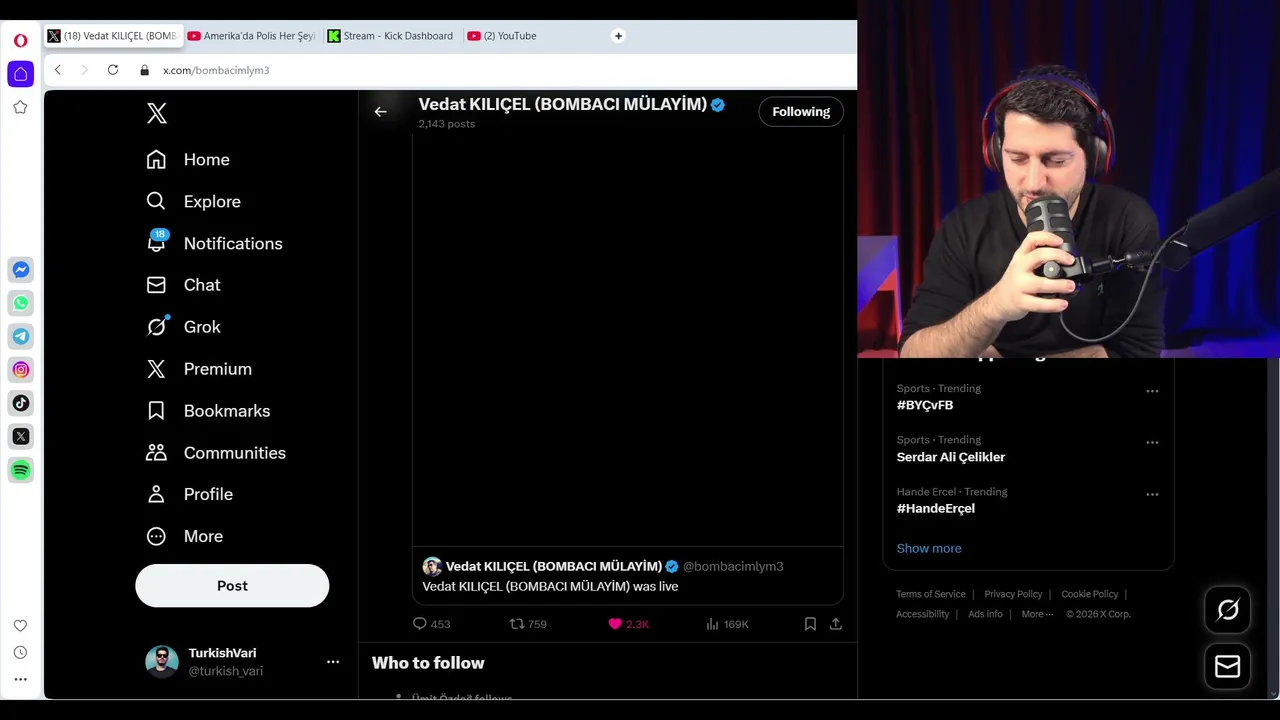Image resolution: width=1280 pixels, height=720 pixels.
Task: Open Profile in sidebar
Action: [189, 494]
